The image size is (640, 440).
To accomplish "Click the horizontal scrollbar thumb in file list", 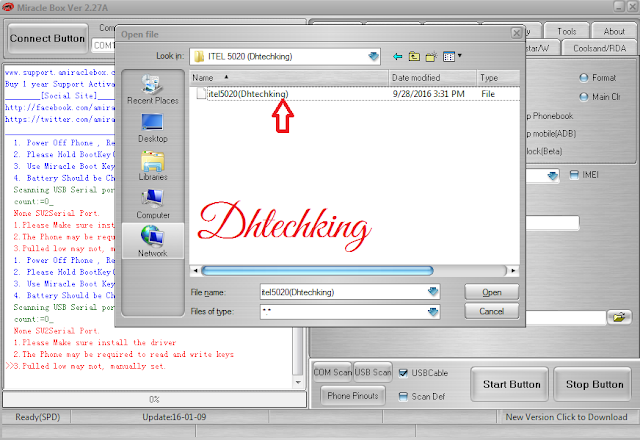I will click(318, 271).
